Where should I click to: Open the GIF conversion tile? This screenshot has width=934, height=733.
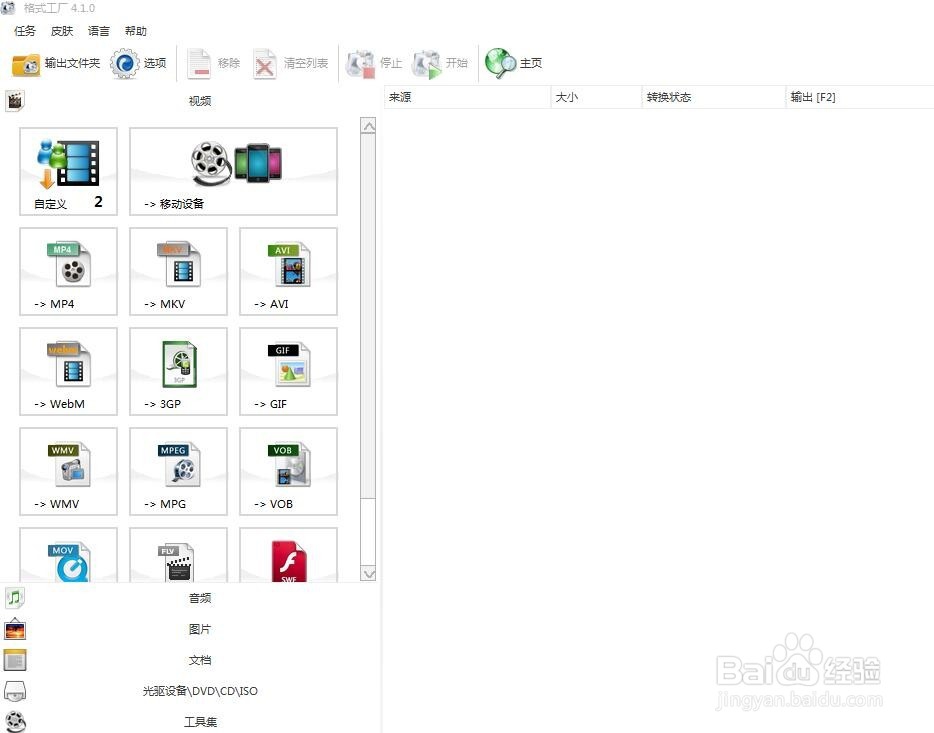(288, 372)
